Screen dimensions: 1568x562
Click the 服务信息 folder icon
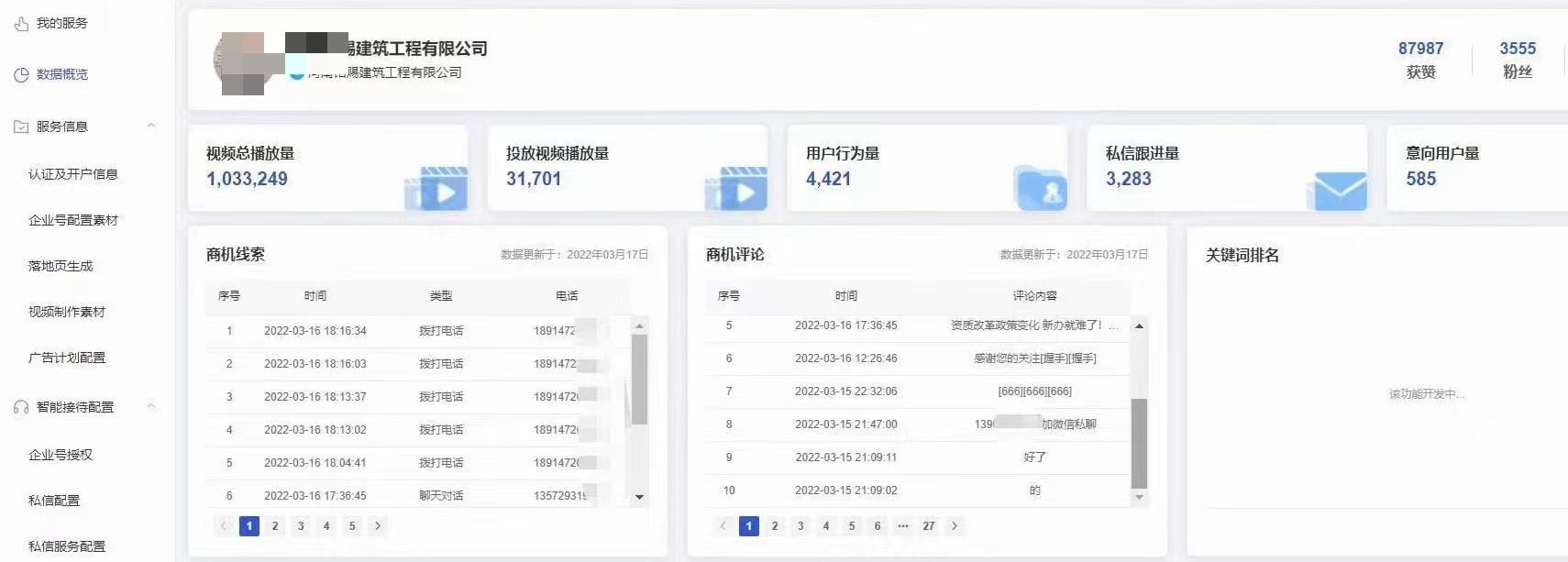coord(21,127)
